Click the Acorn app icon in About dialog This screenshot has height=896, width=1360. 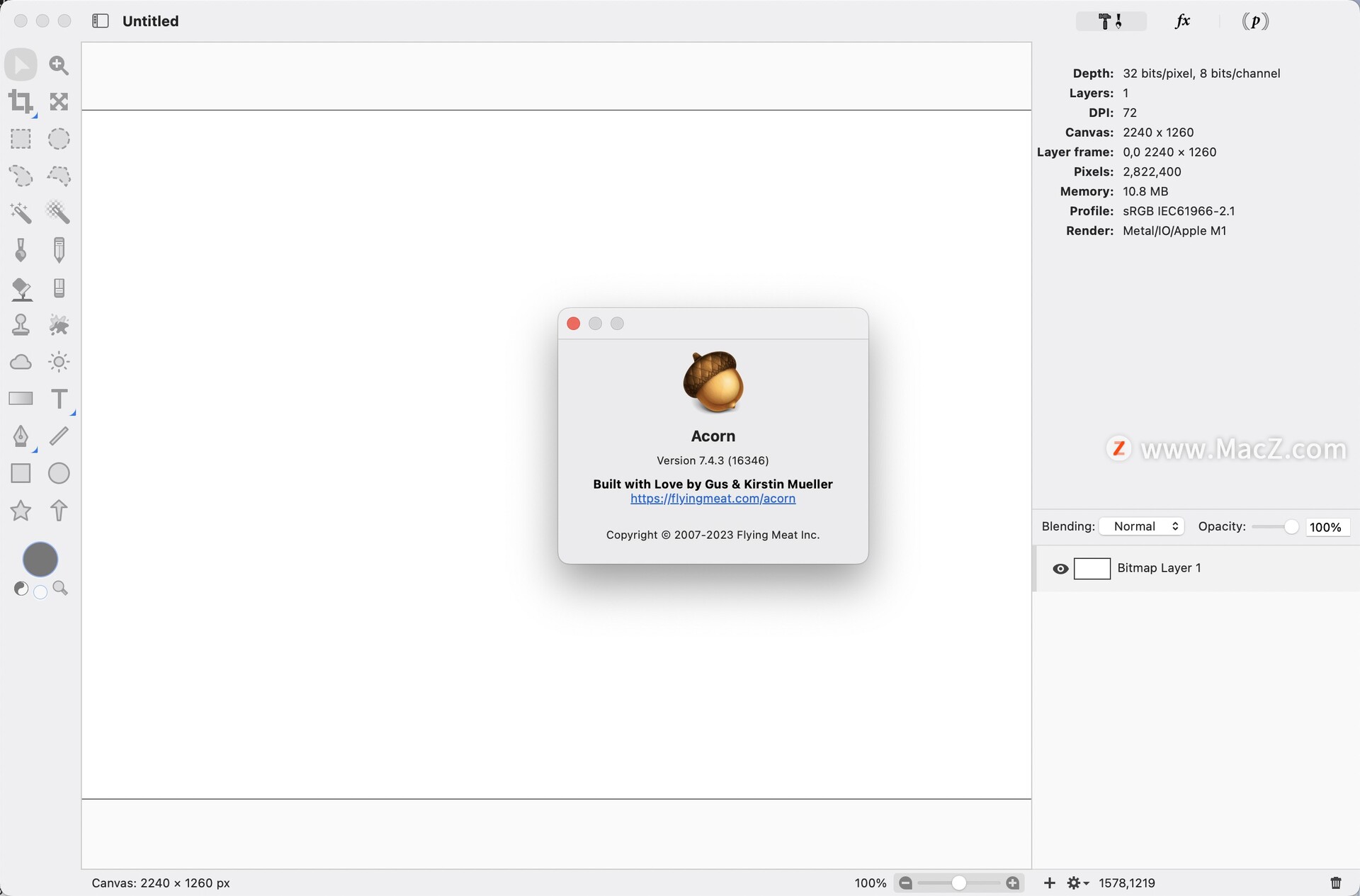pyautogui.click(x=713, y=382)
